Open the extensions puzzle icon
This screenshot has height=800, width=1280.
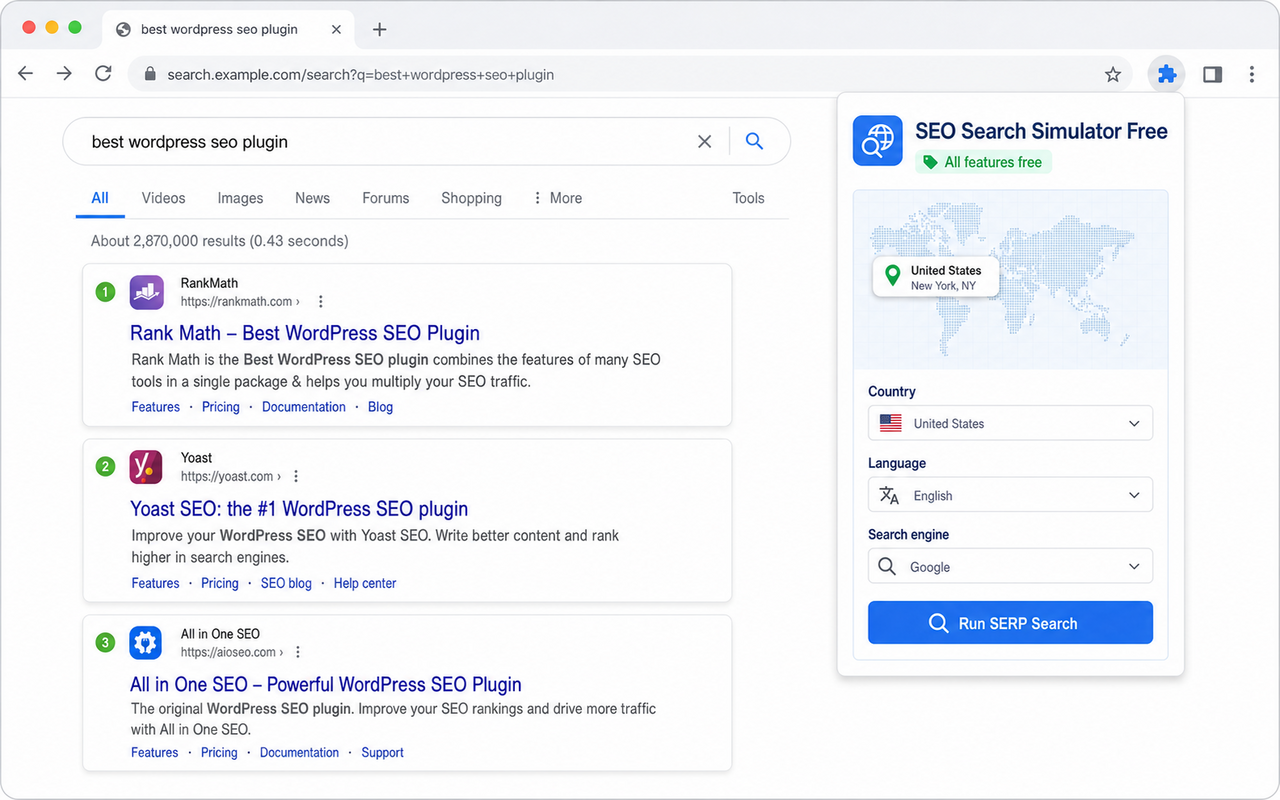pos(1166,74)
